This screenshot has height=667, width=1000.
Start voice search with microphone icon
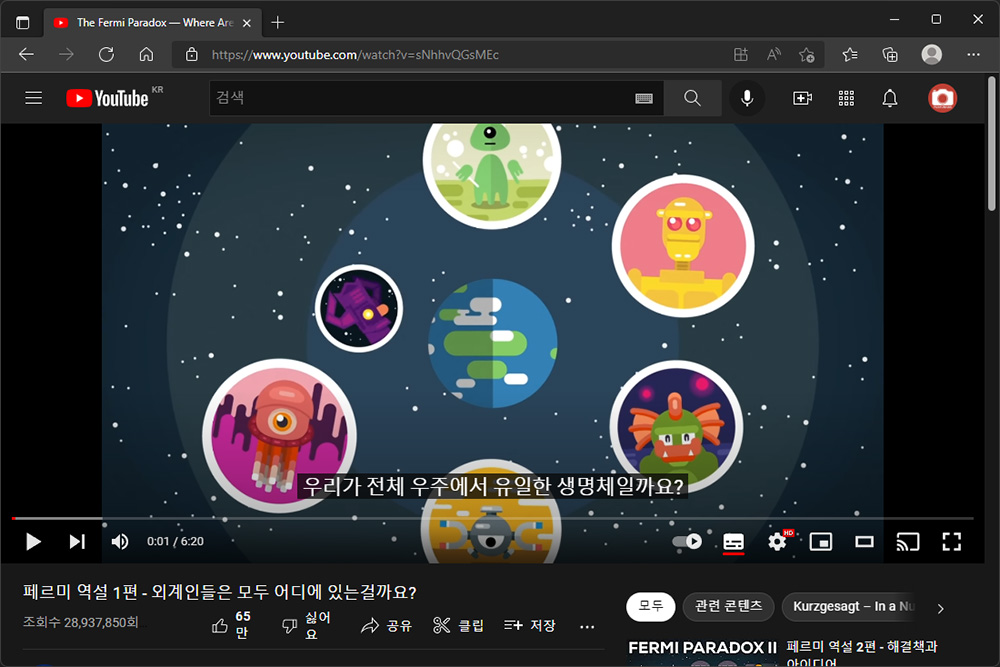pos(747,98)
